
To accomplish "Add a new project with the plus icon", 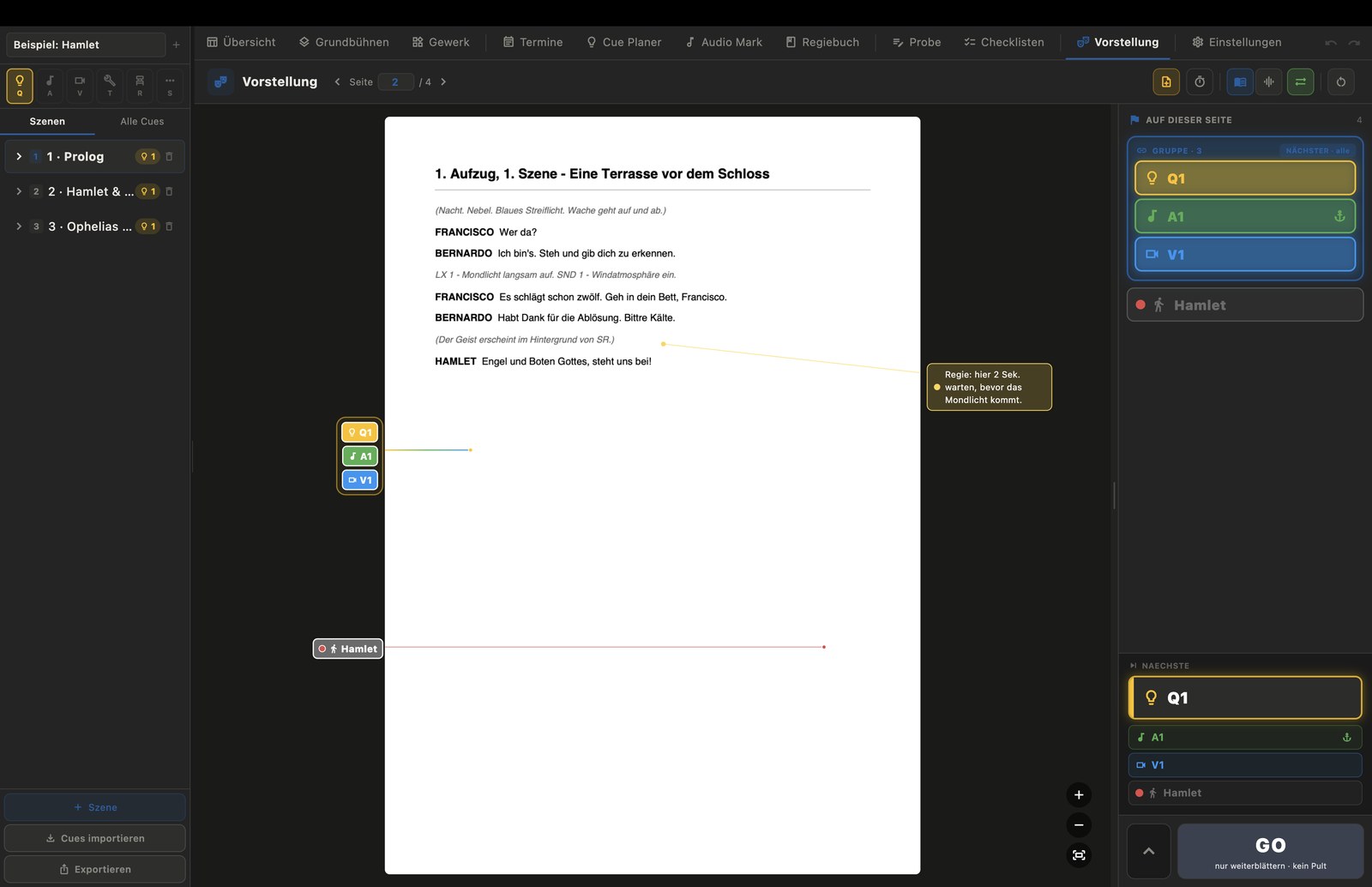I will 177,45.
